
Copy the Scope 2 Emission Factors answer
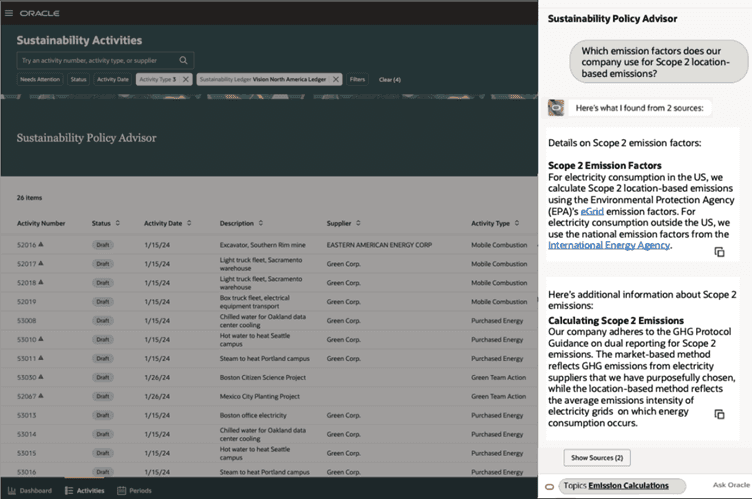(719, 252)
